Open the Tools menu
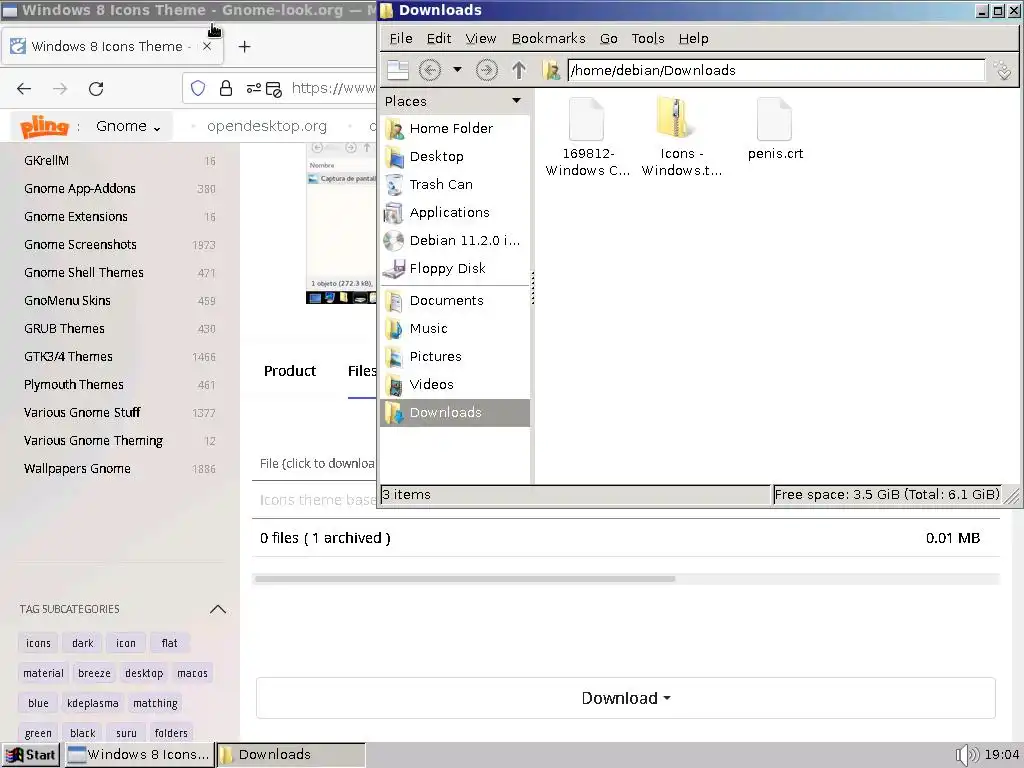The image size is (1024, 768). [x=648, y=39]
